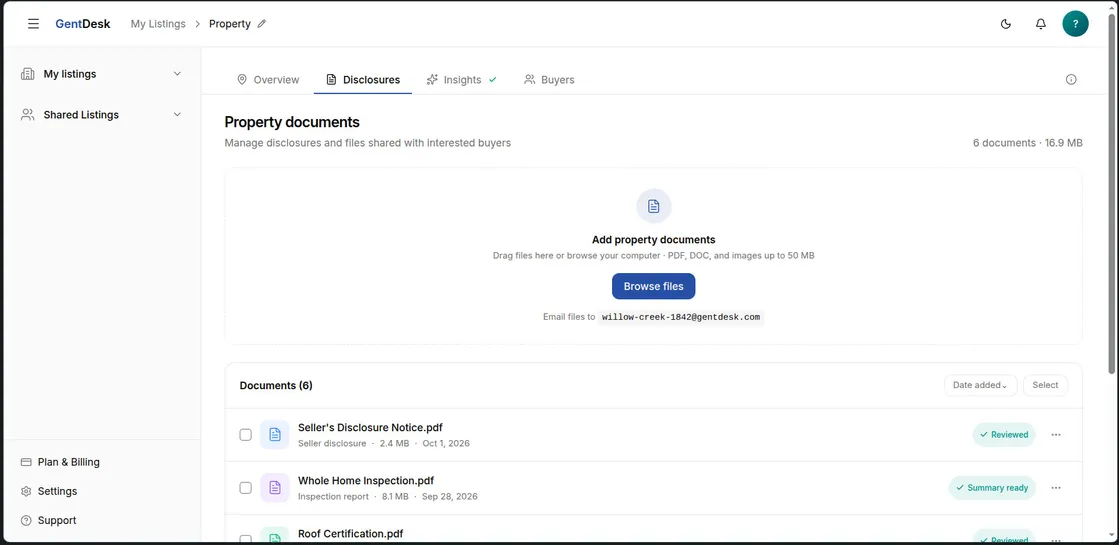Go to My Listings breadcrumb
1119x545 pixels.
[158, 24]
